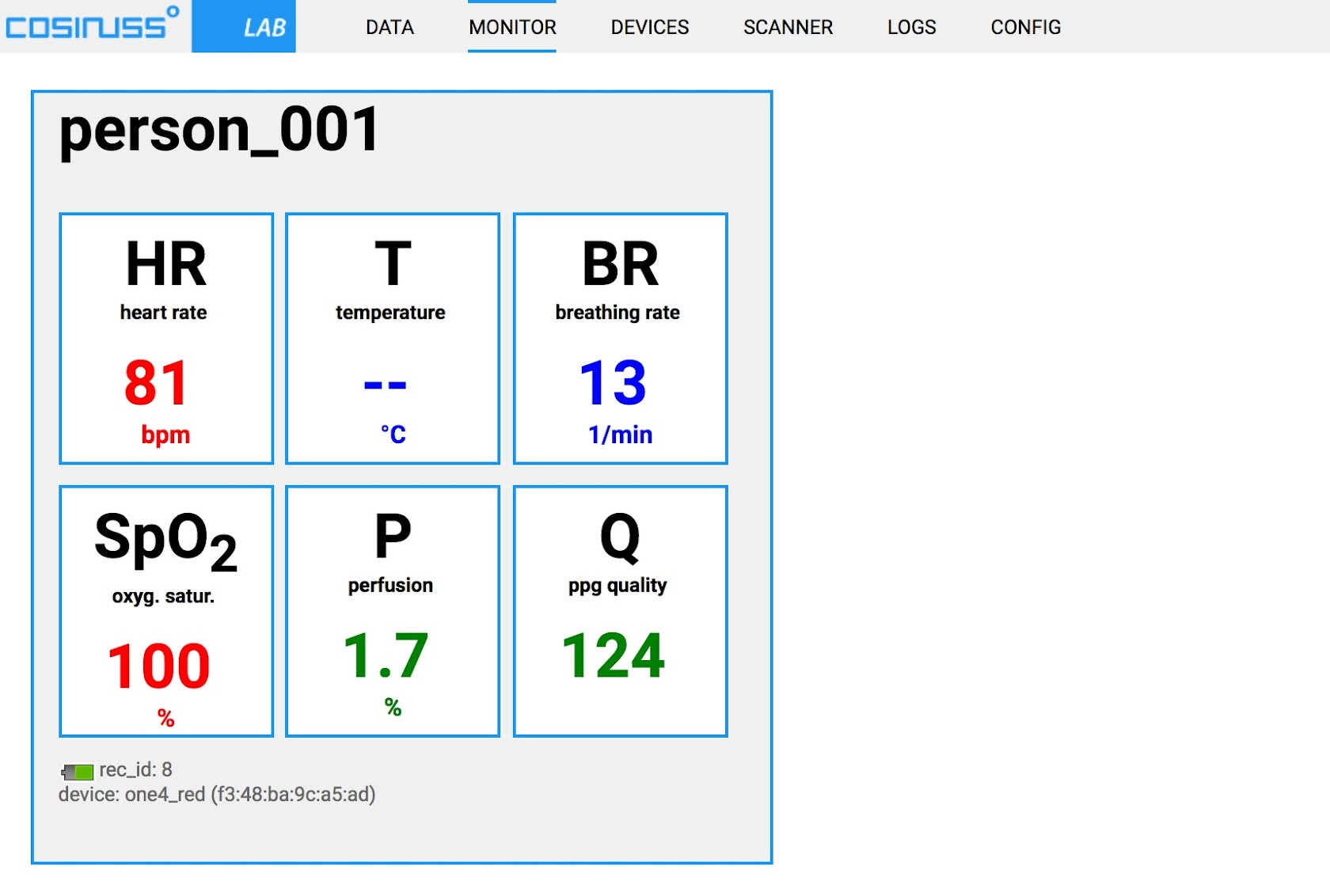1330x896 pixels.
Task: Click the person_001 heading
Action: pos(220,131)
